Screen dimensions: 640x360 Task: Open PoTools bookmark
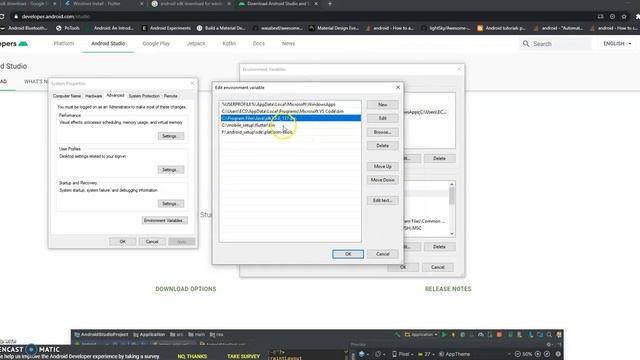pos(68,28)
